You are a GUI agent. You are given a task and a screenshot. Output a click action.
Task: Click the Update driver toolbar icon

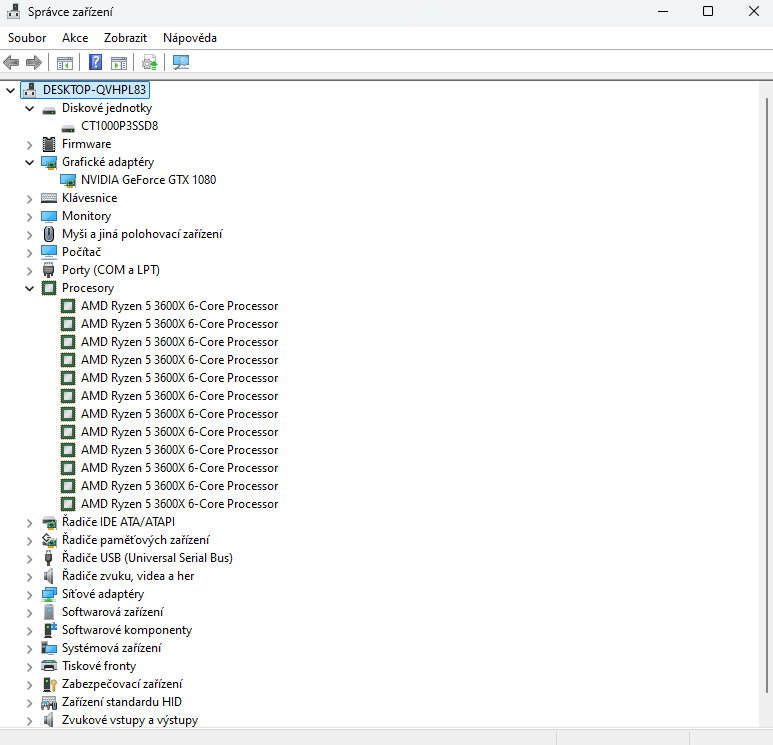coord(150,62)
